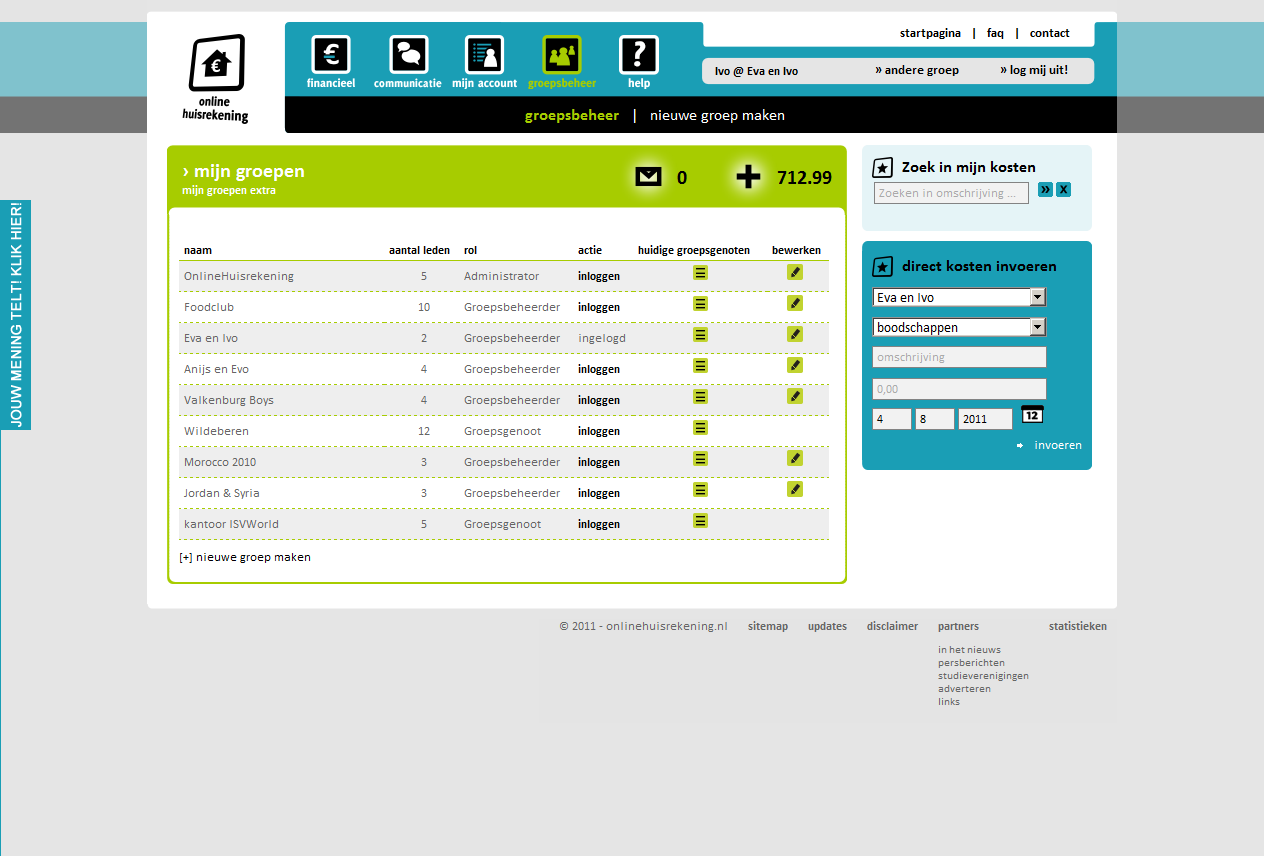
Task: Open the boodschappen category dropdown
Action: 1038,327
